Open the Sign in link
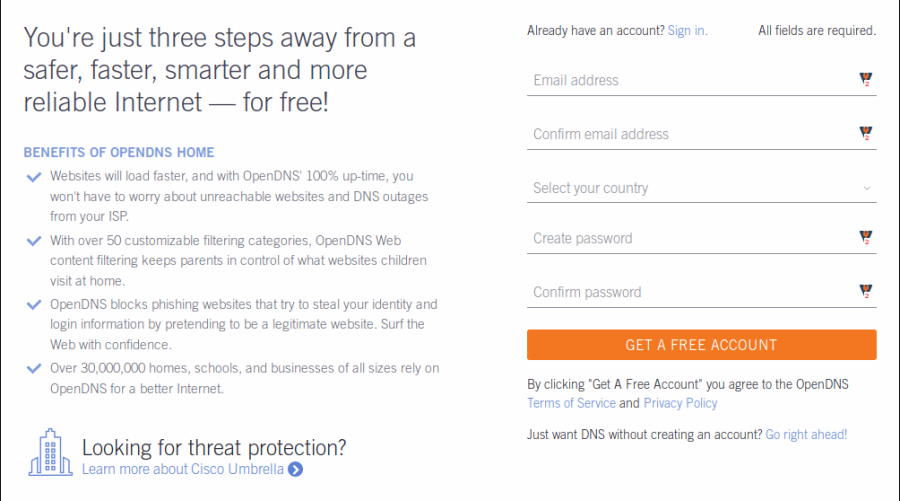 click(x=687, y=31)
